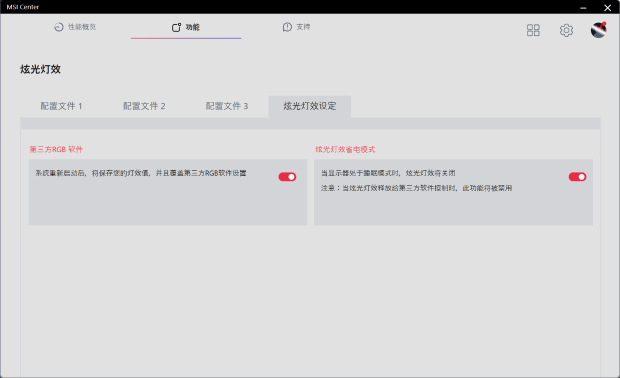Click the 性能概览 gauge icon
The image size is (620, 378).
59,27
